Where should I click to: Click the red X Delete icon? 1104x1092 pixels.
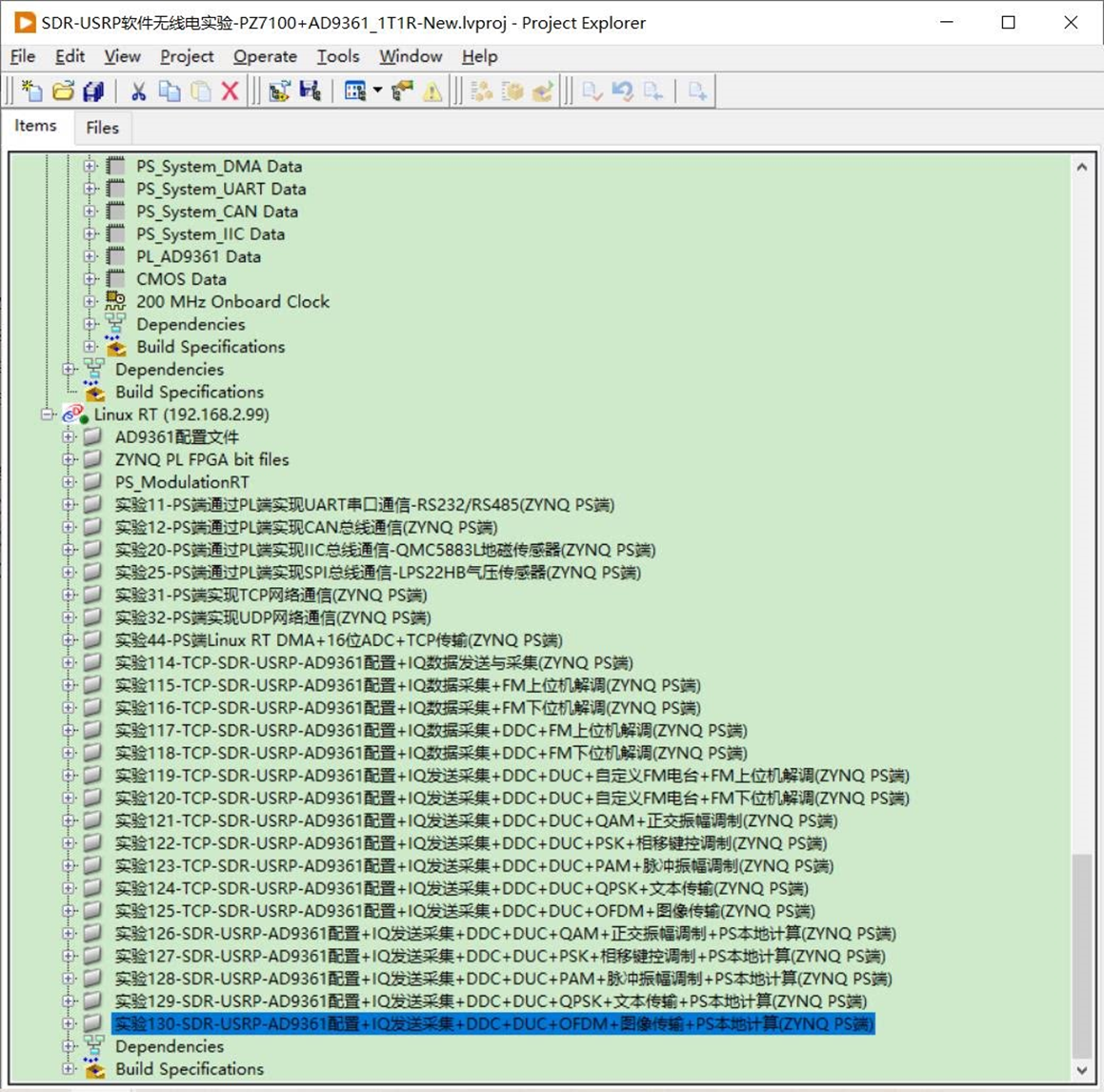click(230, 91)
